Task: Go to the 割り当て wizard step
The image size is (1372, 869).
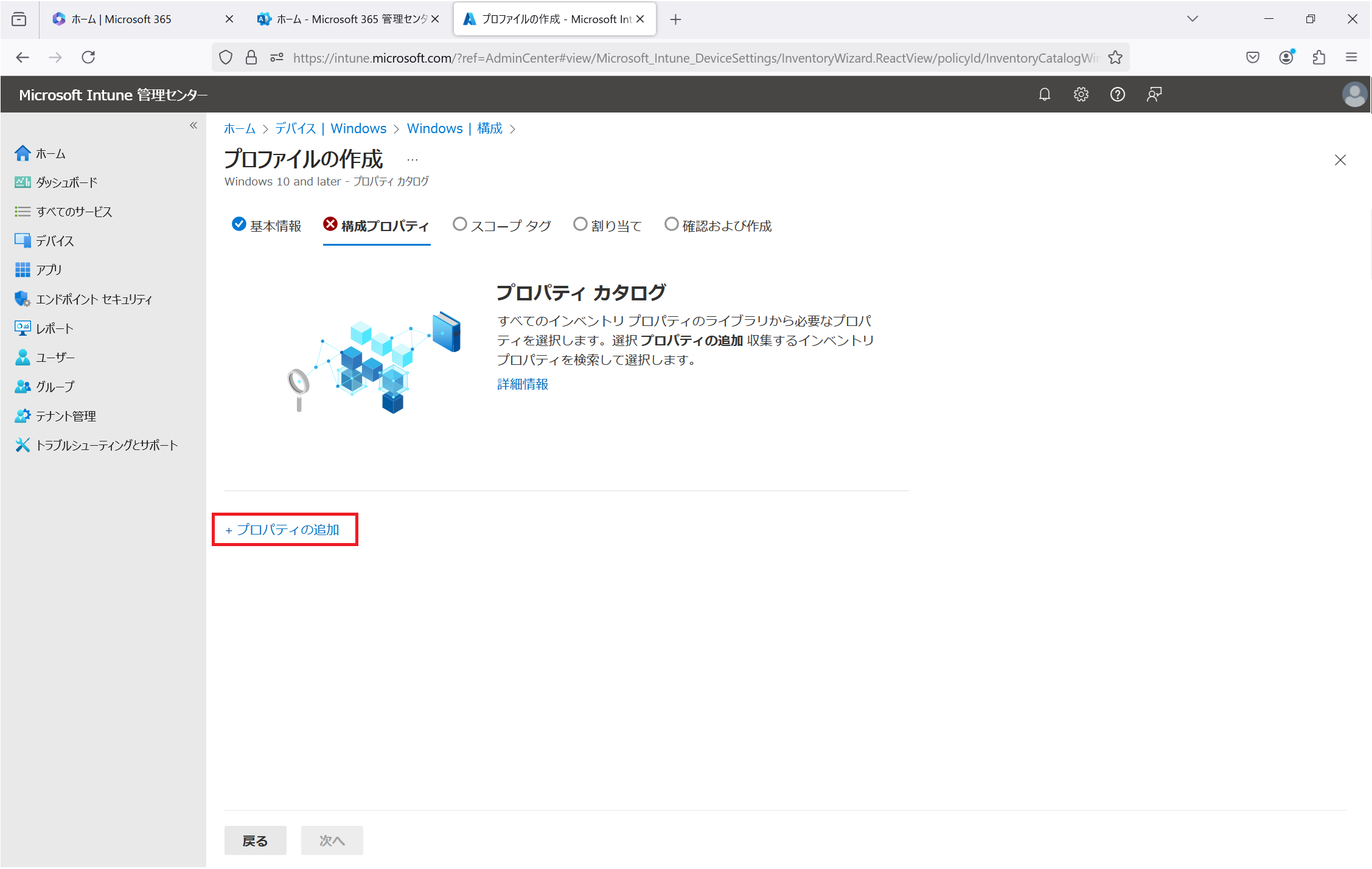Action: coord(608,226)
